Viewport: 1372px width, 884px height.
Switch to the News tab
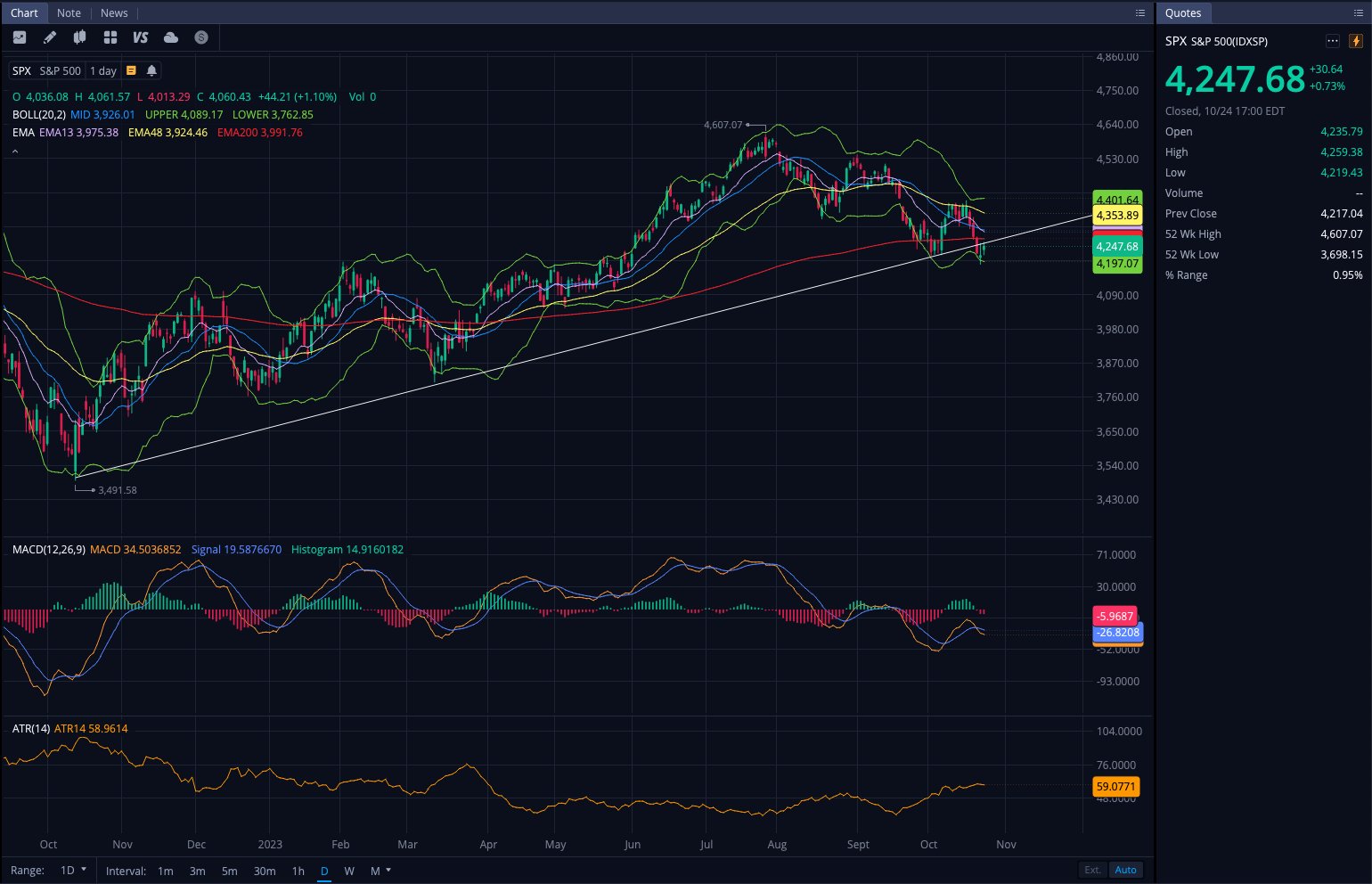(114, 12)
